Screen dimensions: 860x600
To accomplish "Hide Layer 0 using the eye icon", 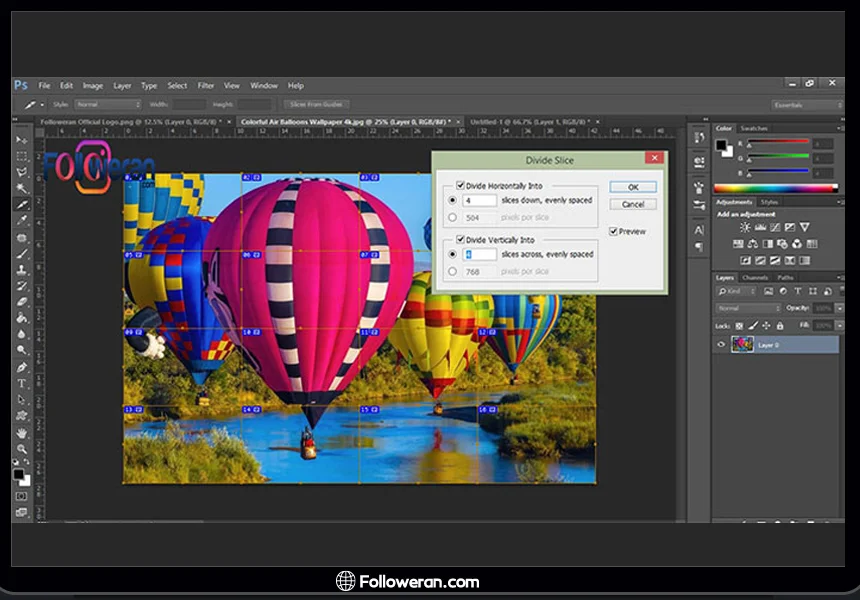I will coord(721,344).
